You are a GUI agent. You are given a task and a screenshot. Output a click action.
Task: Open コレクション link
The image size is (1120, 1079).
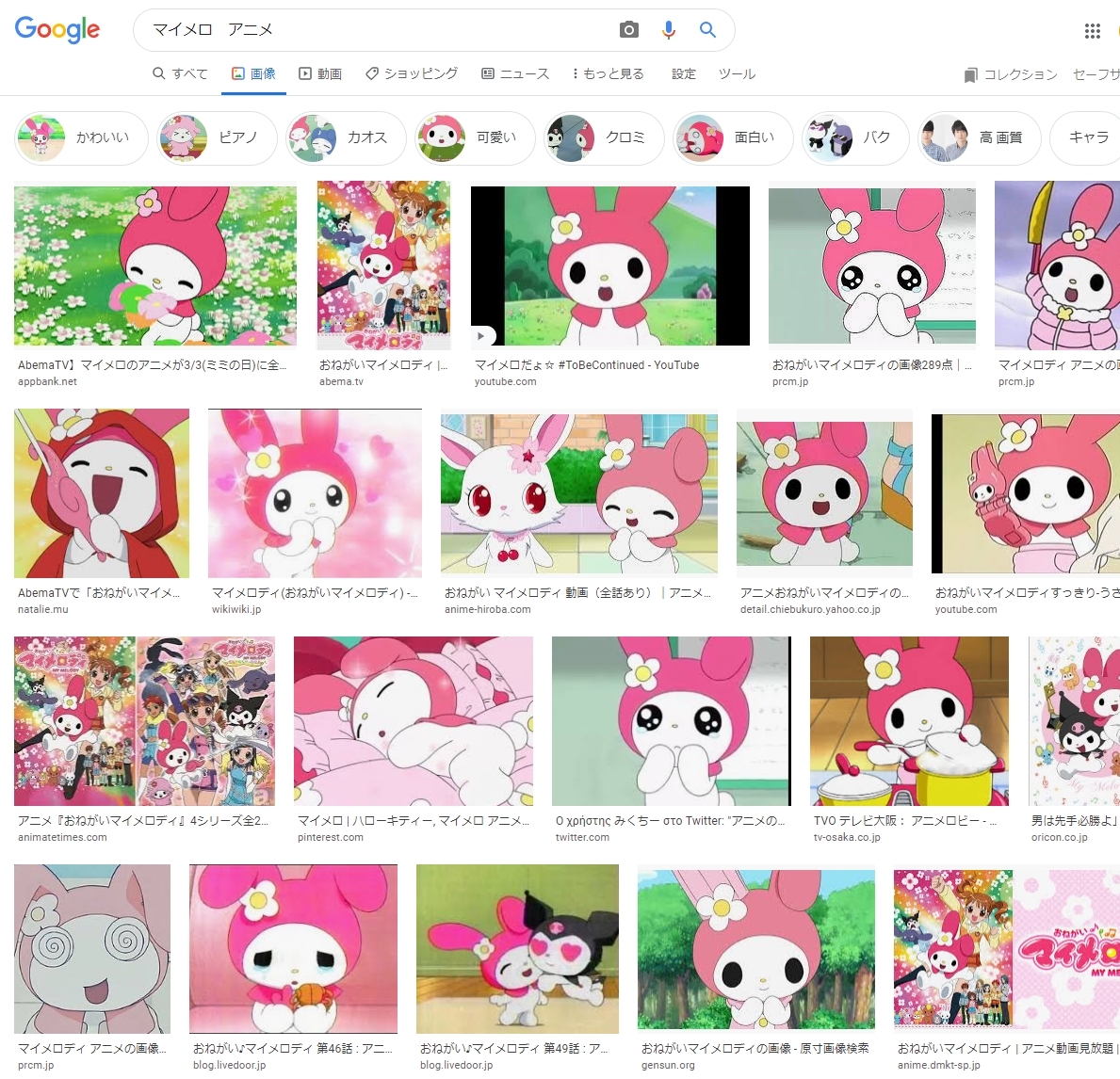[1010, 75]
